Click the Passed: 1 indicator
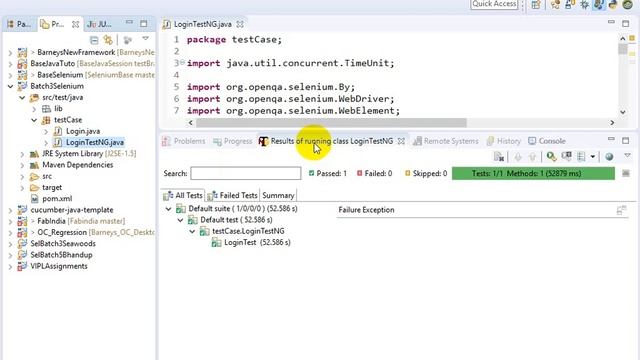 pos(327,173)
